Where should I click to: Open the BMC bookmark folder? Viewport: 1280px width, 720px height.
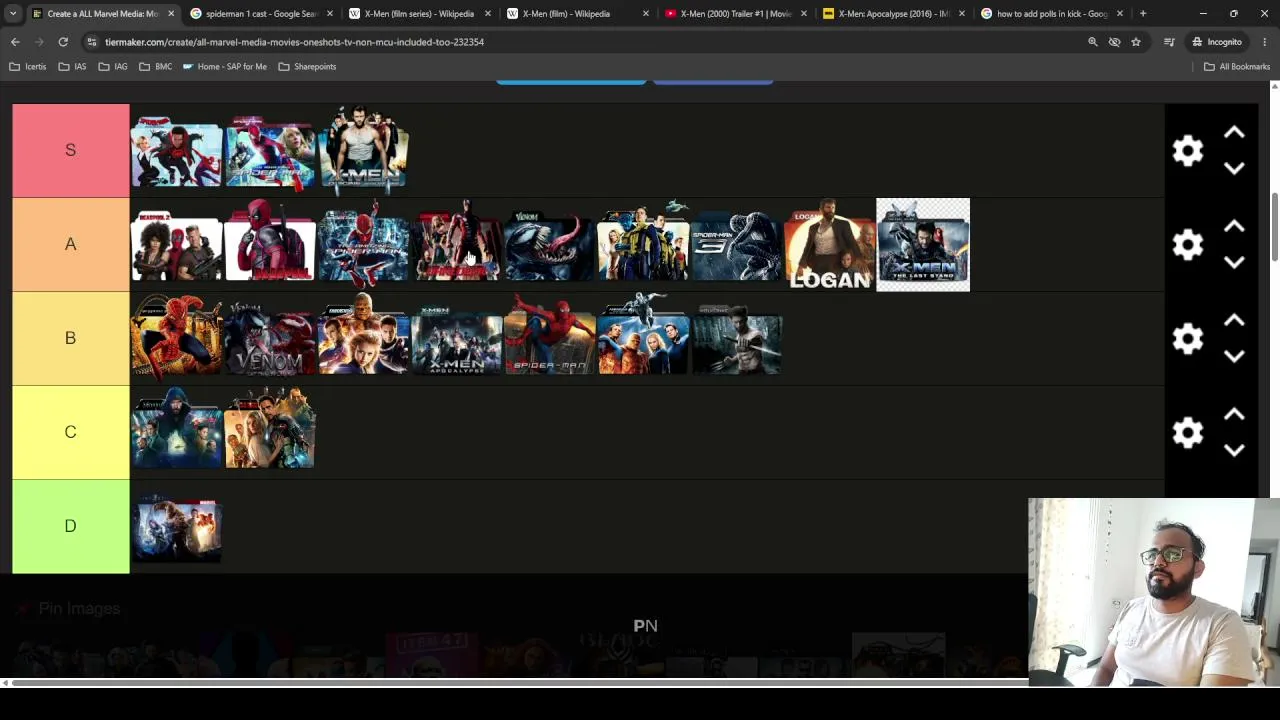pyautogui.click(x=156, y=67)
